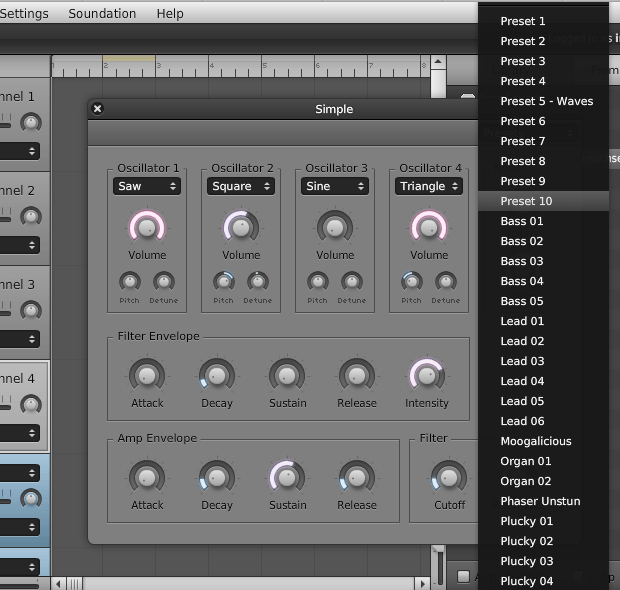Choose Plucky 01 preset
Screen dimensions: 620x590
[x=543, y=521]
